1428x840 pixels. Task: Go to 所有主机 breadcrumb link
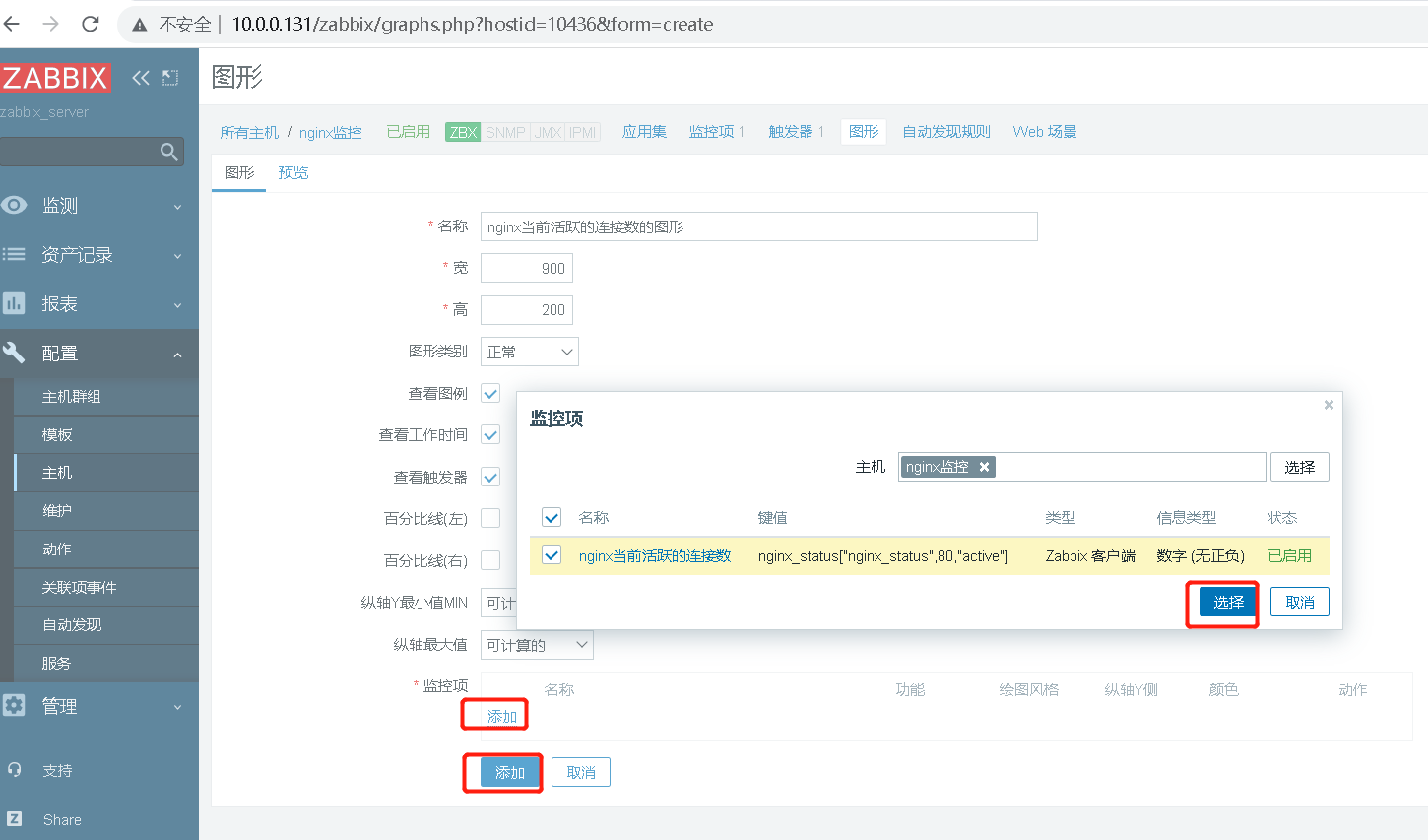point(249,132)
